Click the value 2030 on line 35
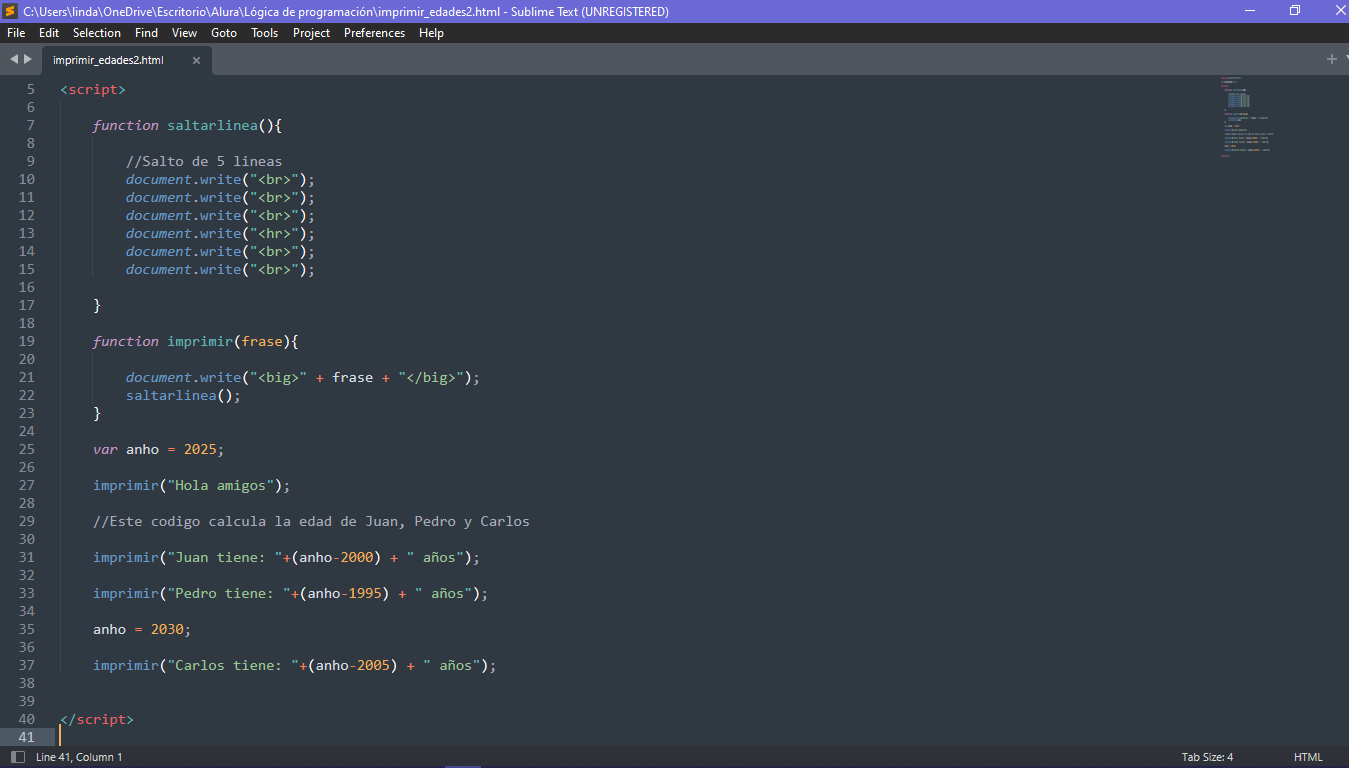This screenshot has height=768, width=1349. (167, 629)
